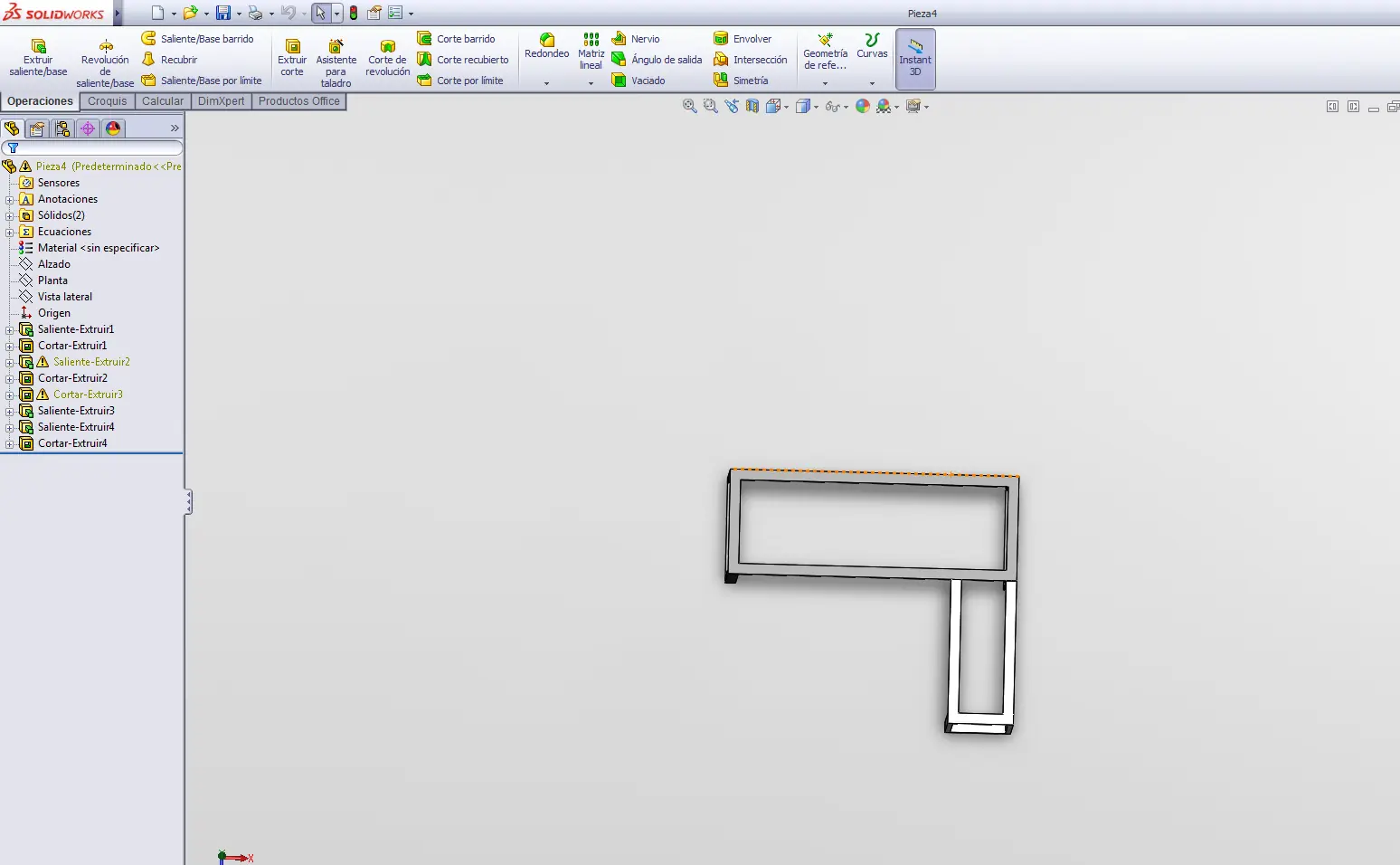This screenshot has height=865, width=1400.
Task: Choose Corte recubierto tool
Action: (x=463, y=60)
